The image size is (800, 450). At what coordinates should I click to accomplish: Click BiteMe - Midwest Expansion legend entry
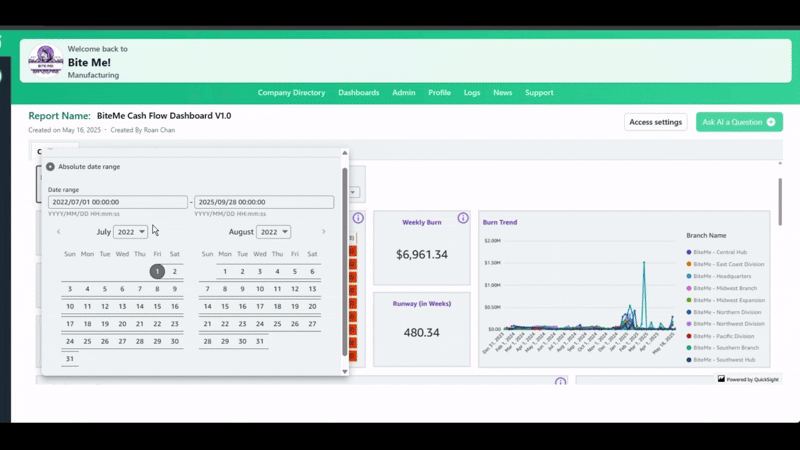point(726,300)
